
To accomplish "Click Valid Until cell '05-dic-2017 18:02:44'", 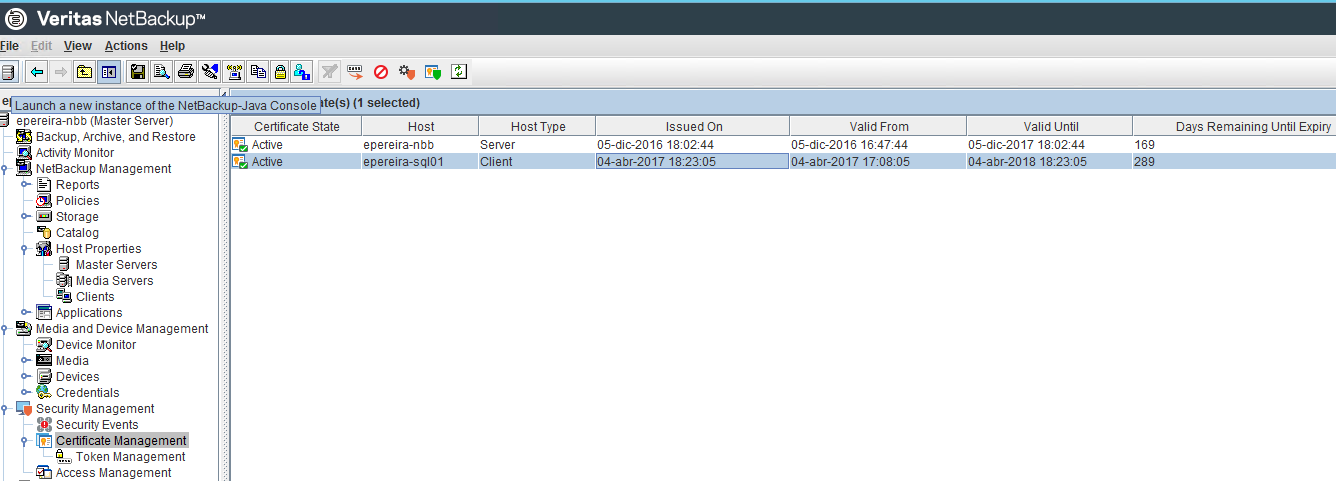I will coord(1049,145).
